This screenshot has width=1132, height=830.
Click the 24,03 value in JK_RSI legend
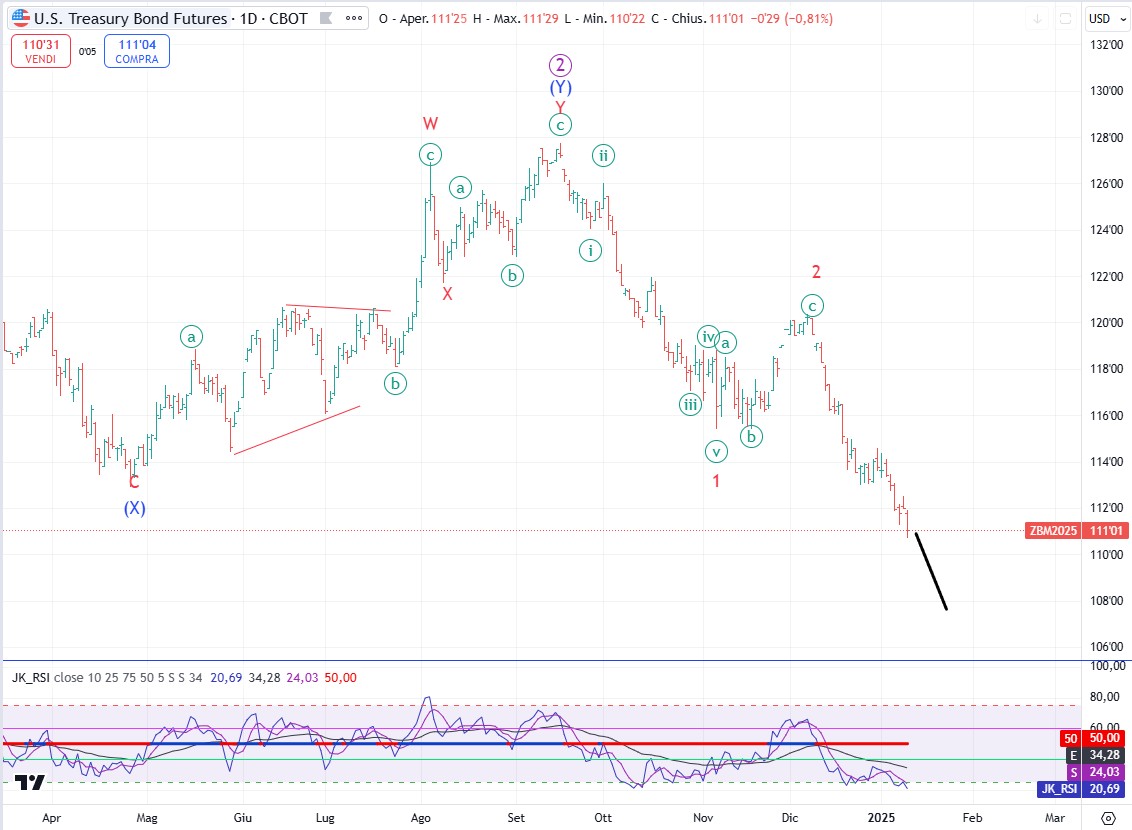[x=302, y=678]
